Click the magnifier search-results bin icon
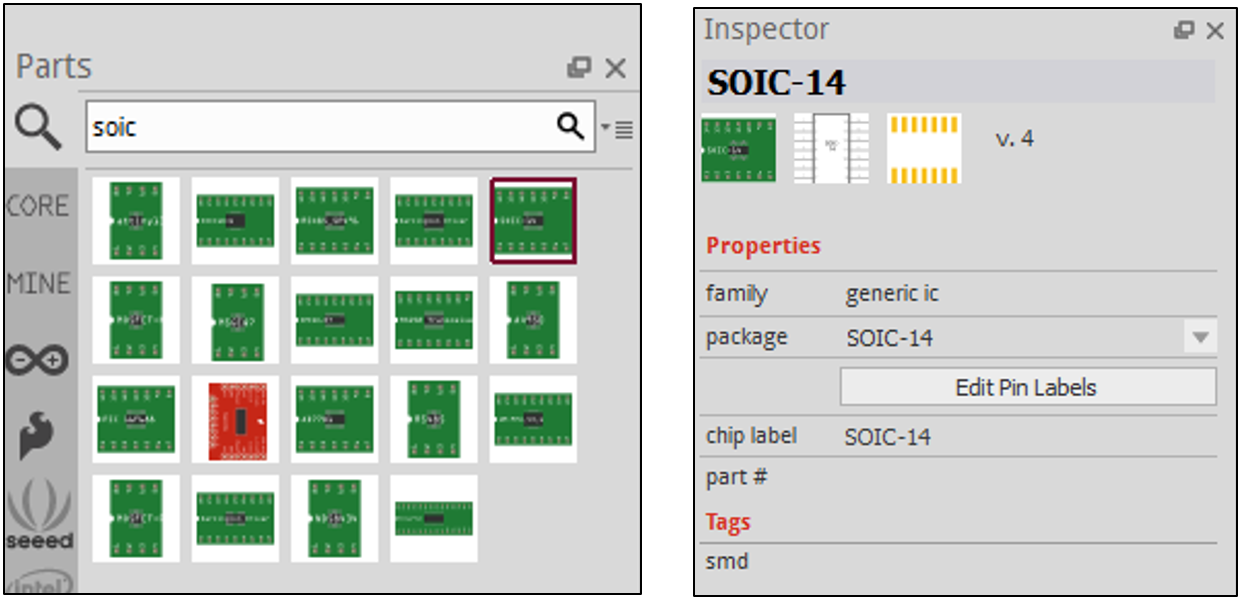The image size is (1242, 600). click(38, 128)
